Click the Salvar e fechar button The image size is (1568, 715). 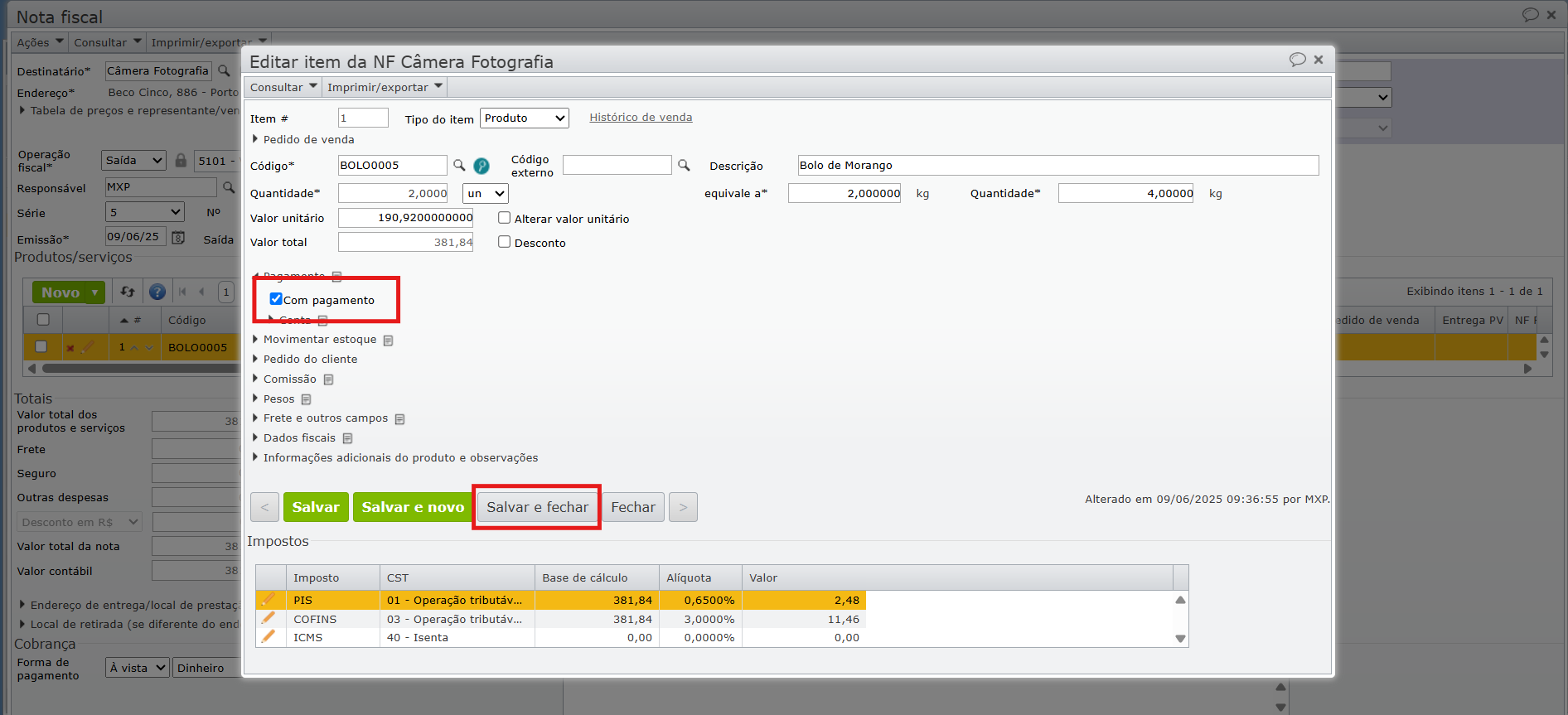click(537, 507)
